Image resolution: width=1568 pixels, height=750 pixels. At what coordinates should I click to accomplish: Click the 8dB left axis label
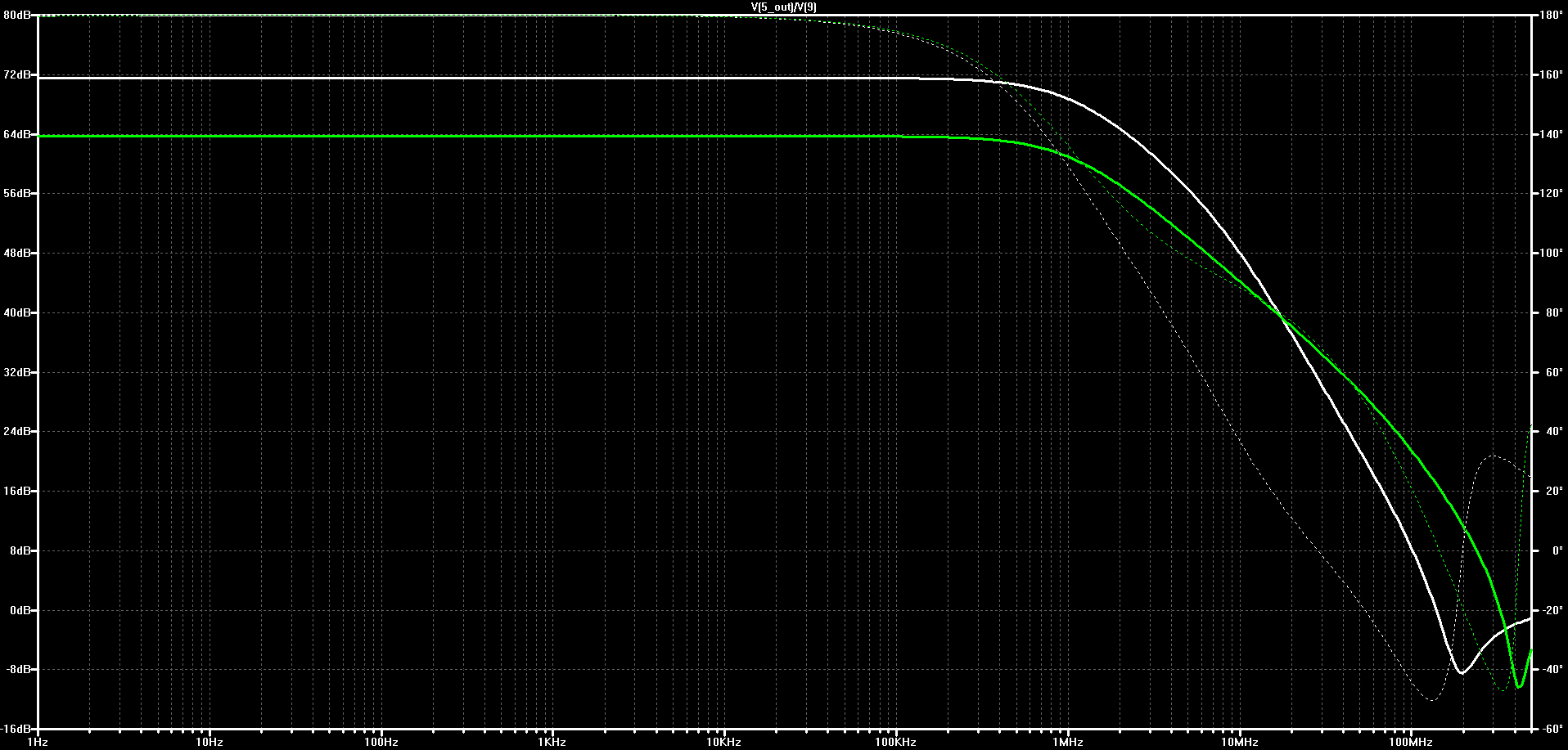pos(19,550)
